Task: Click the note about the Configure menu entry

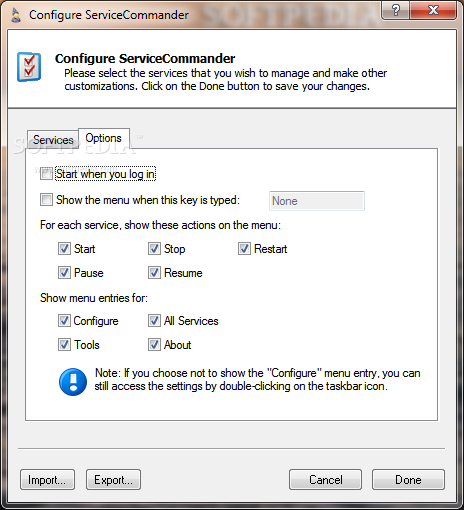Action: pos(257,380)
